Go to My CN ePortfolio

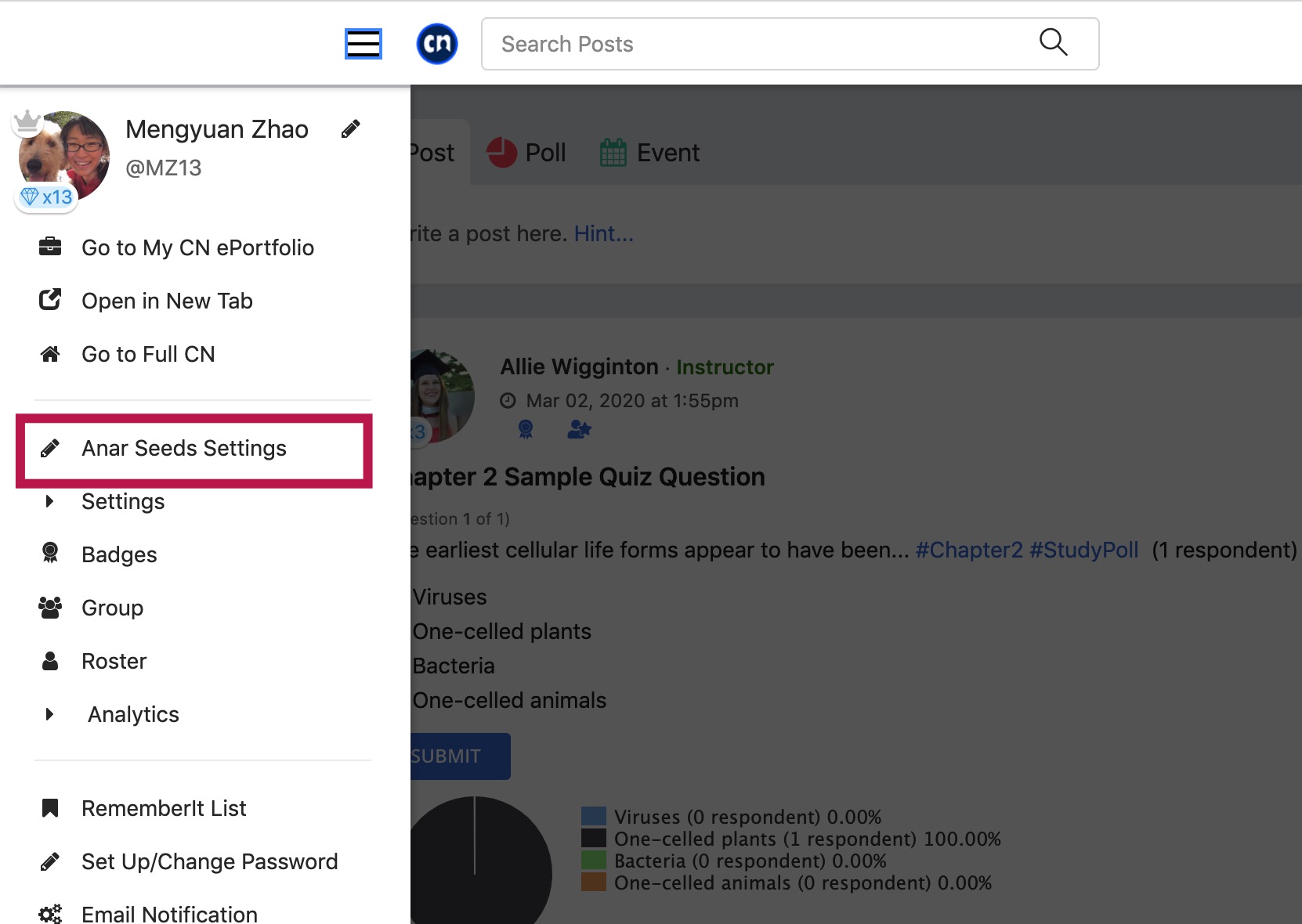197,247
